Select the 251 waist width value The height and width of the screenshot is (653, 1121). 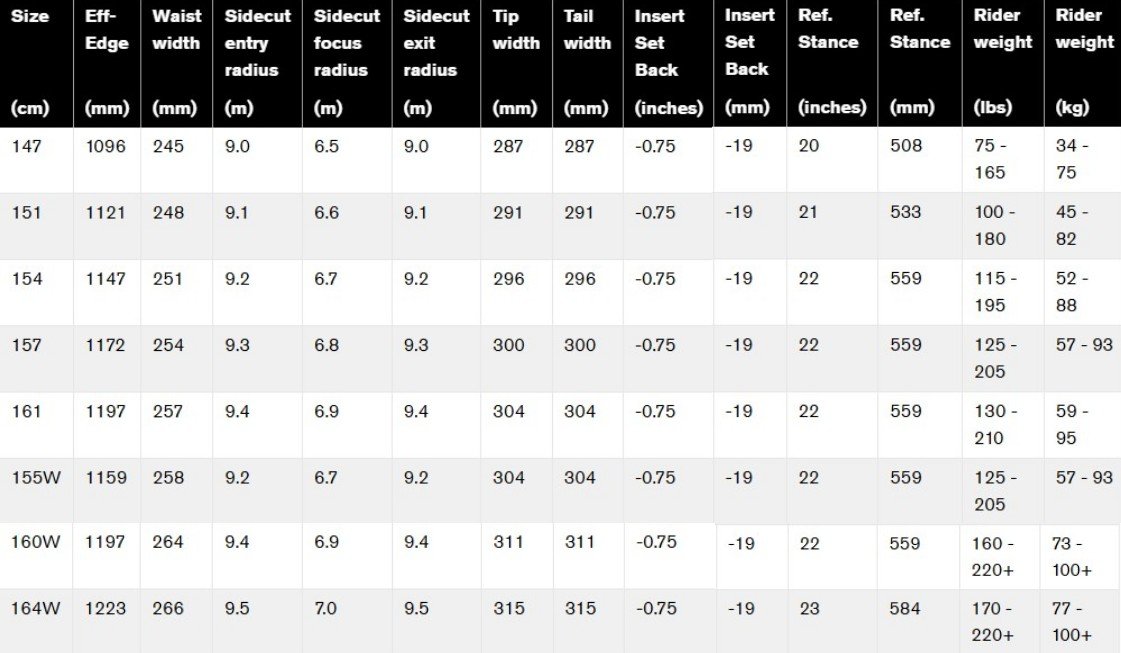(168, 278)
